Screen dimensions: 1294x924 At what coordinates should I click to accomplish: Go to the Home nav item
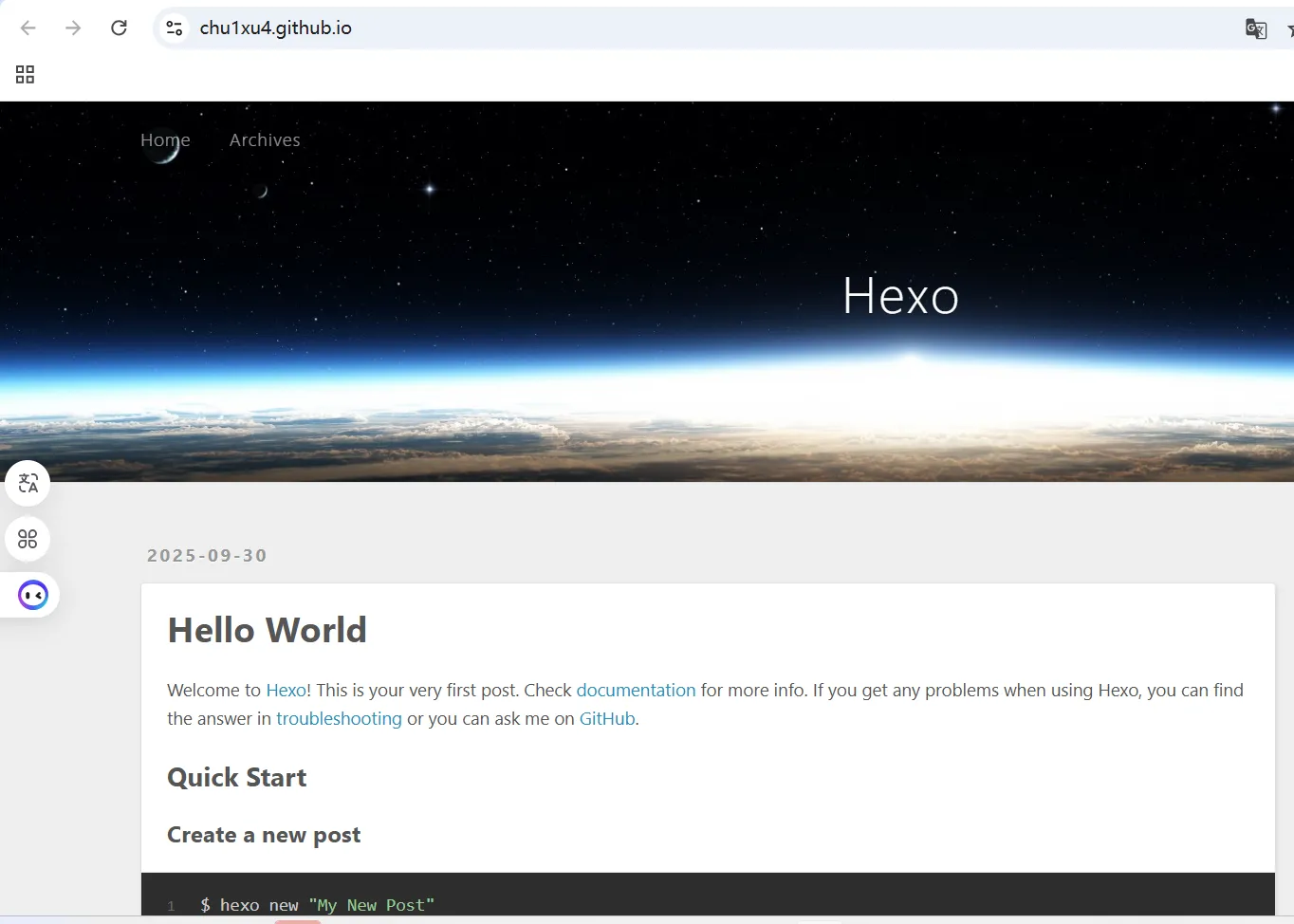tap(165, 140)
